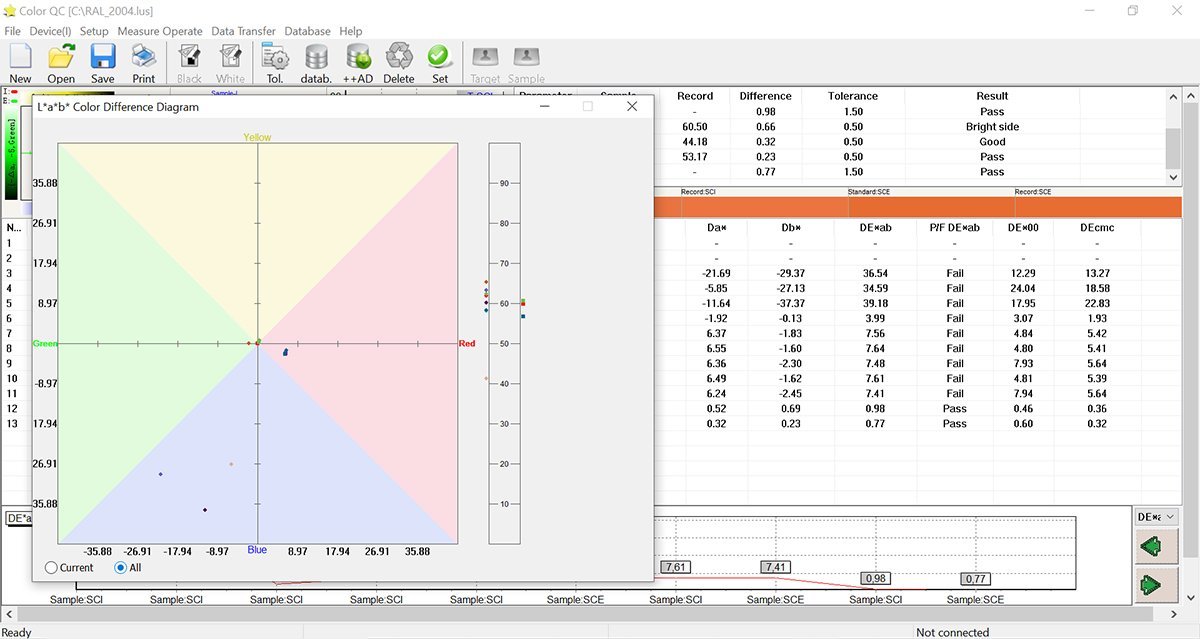Image resolution: width=1200 pixels, height=639 pixels.
Task: Click the Delete recycle icon
Action: click(399, 62)
